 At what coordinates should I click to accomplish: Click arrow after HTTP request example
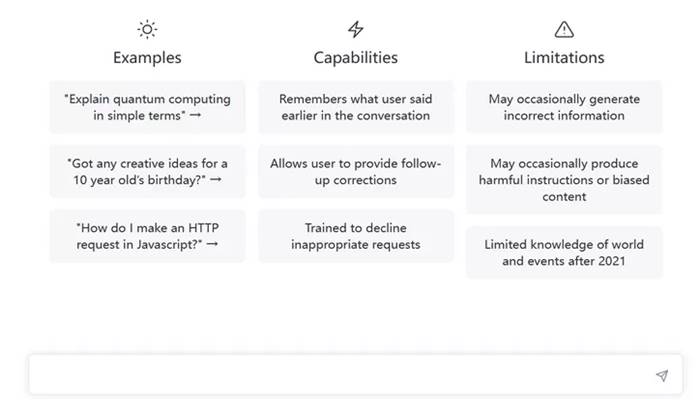pos(212,244)
